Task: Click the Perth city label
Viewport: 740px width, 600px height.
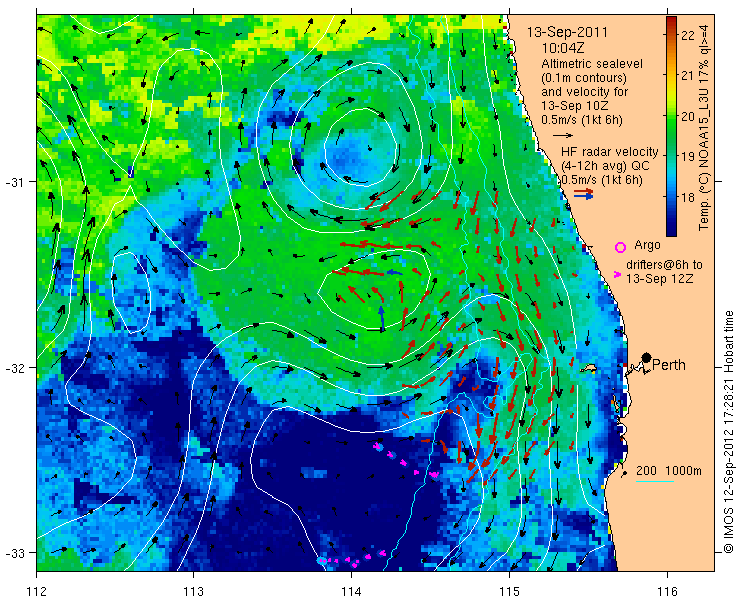Action: pyautogui.click(x=669, y=365)
